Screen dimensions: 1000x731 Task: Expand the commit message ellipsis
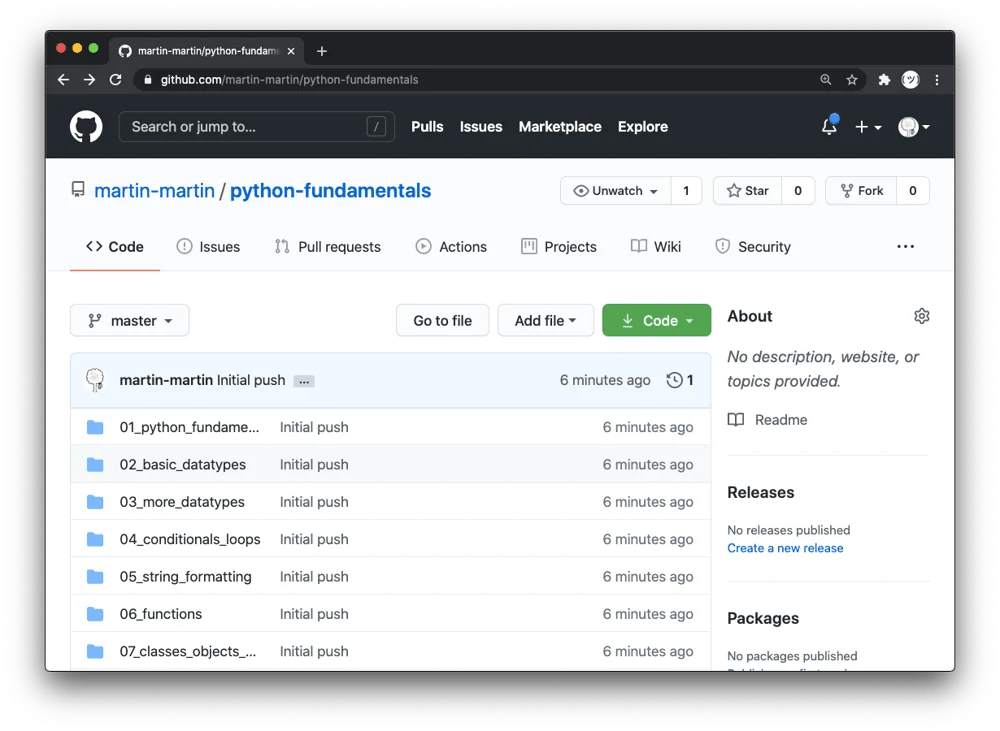(x=304, y=381)
